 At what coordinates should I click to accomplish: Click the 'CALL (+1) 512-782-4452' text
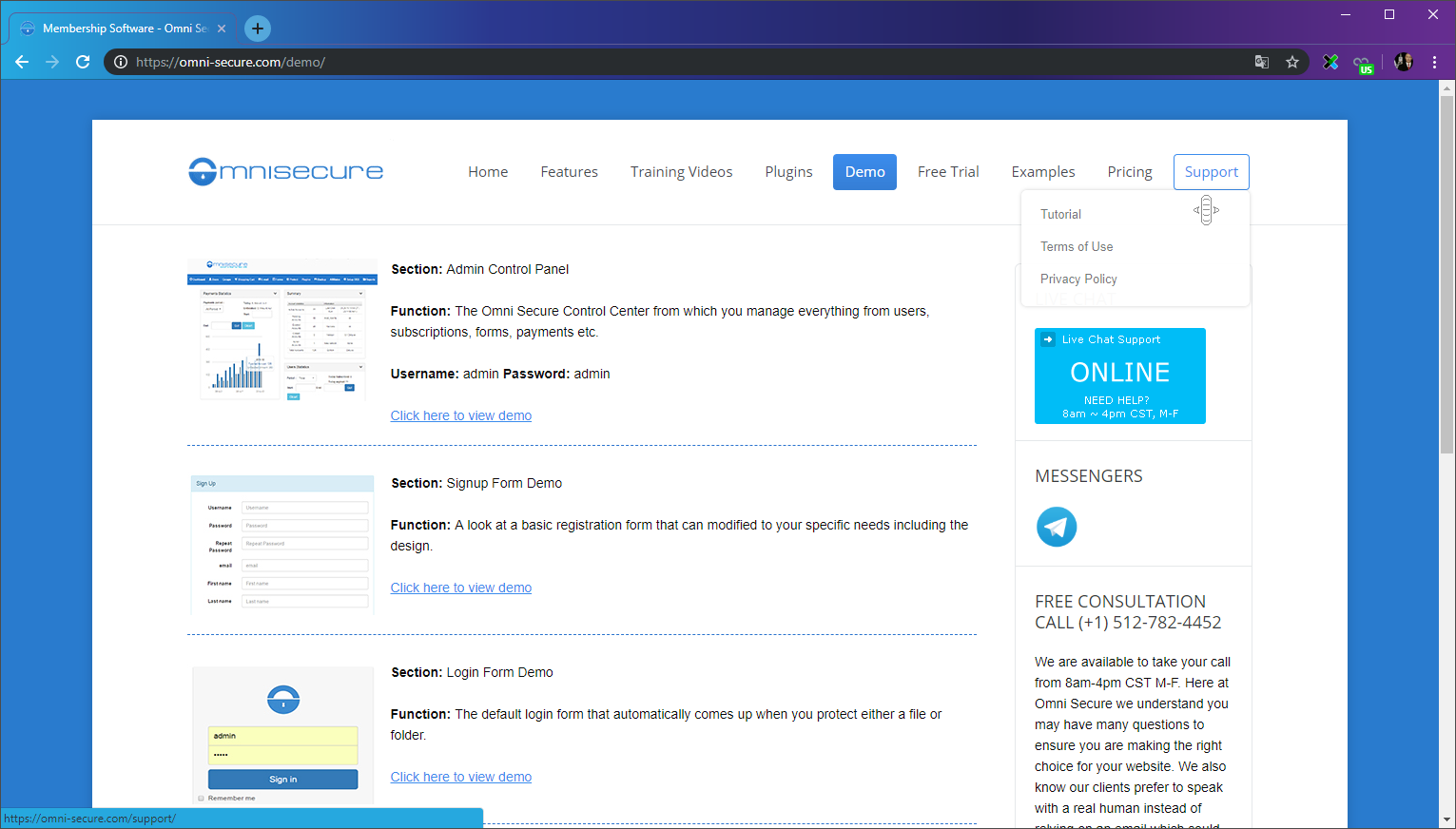click(1128, 623)
